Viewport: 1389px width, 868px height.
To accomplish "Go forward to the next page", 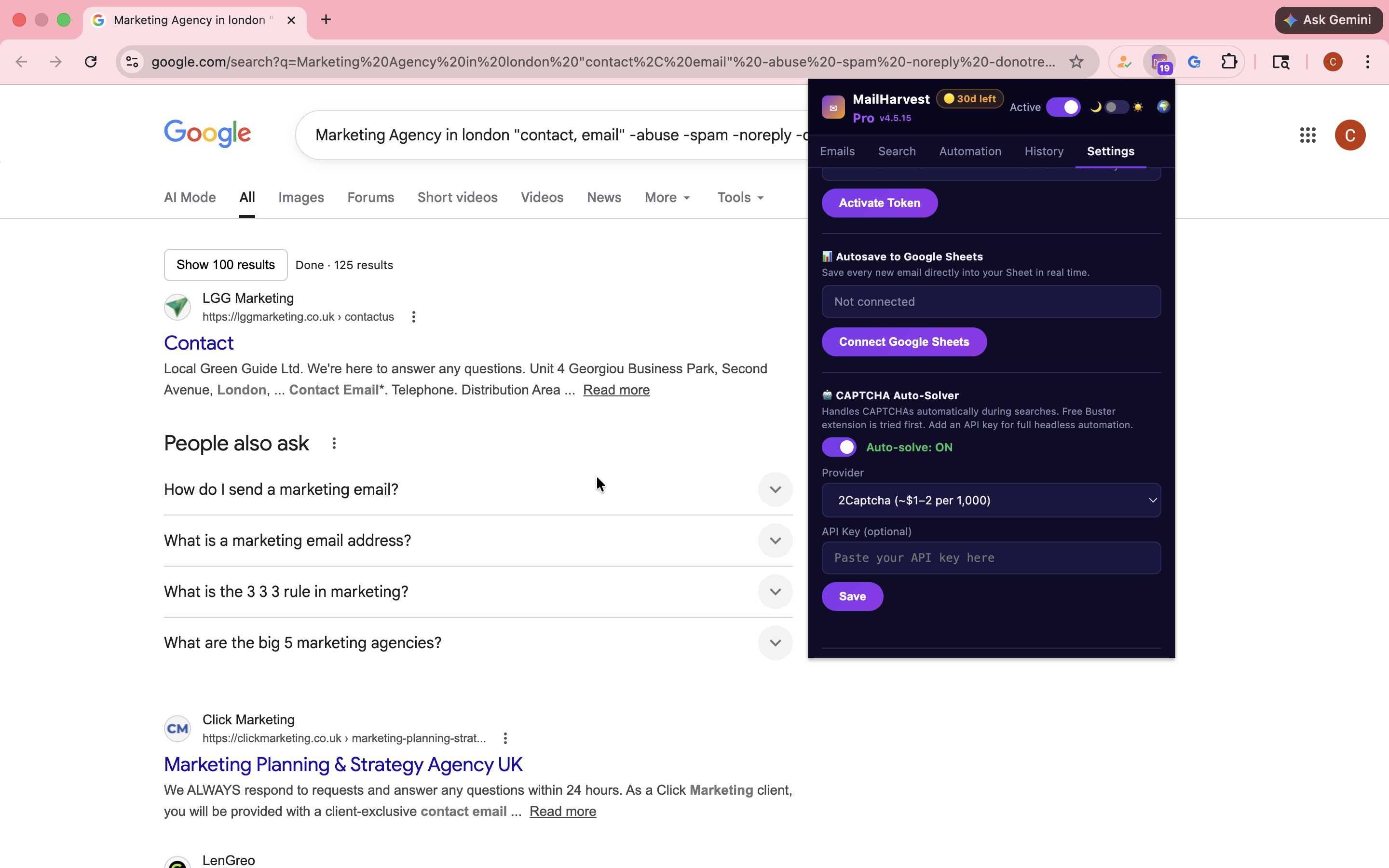I will coord(55,62).
